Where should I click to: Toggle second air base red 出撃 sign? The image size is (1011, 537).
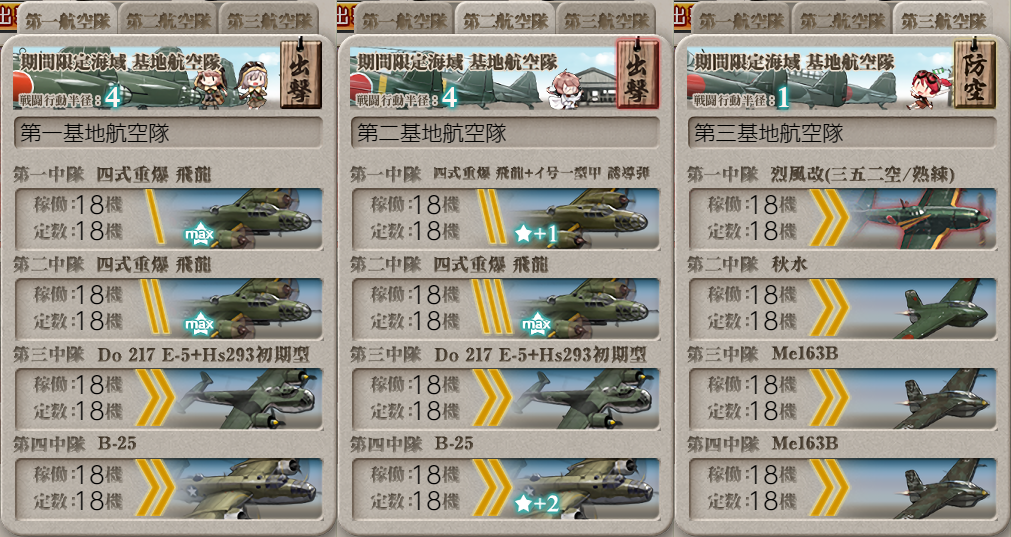click(x=638, y=74)
